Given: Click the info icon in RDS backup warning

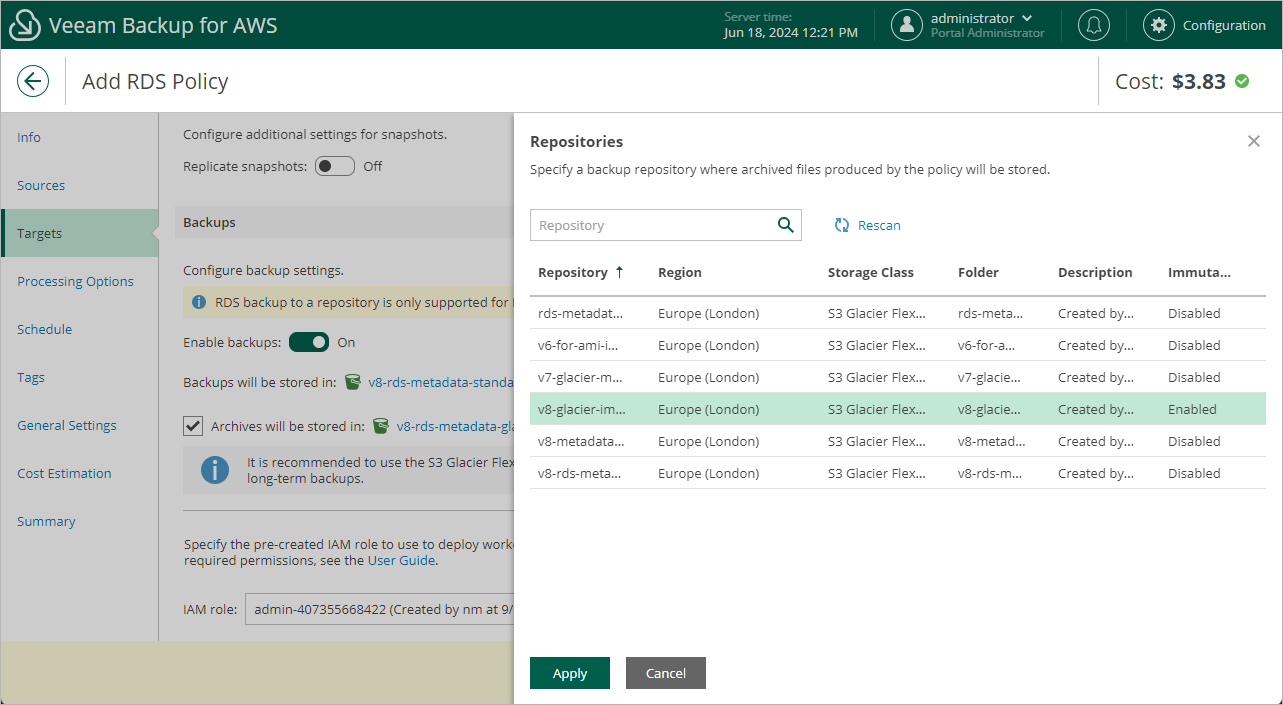Looking at the screenshot, I should tap(199, 302).
